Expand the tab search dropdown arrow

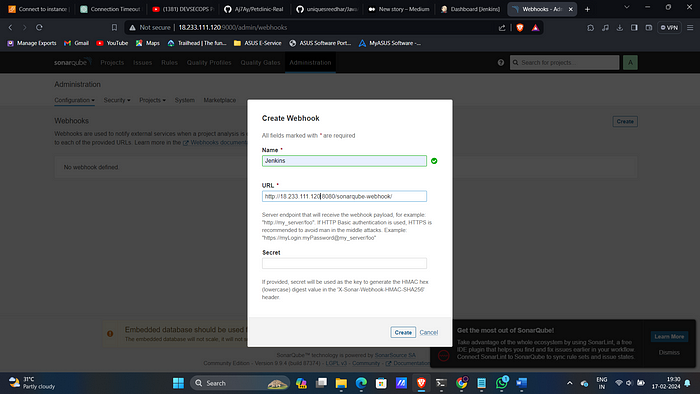pos(627,7)
